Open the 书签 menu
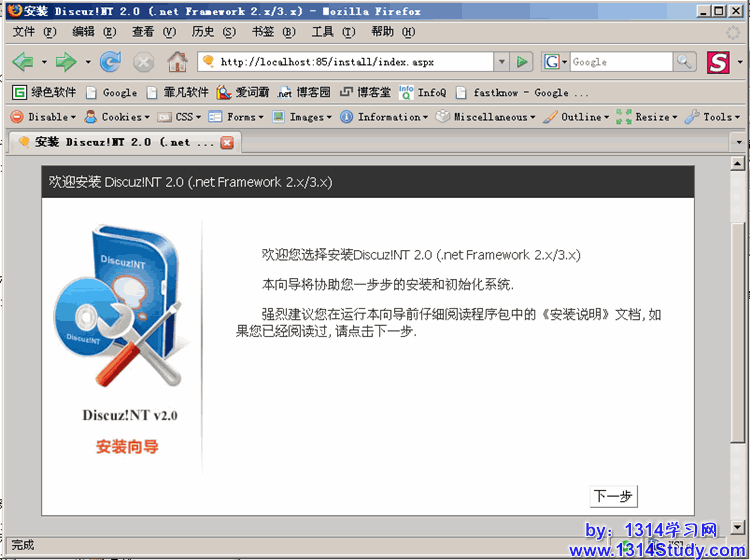 (269, 32)
